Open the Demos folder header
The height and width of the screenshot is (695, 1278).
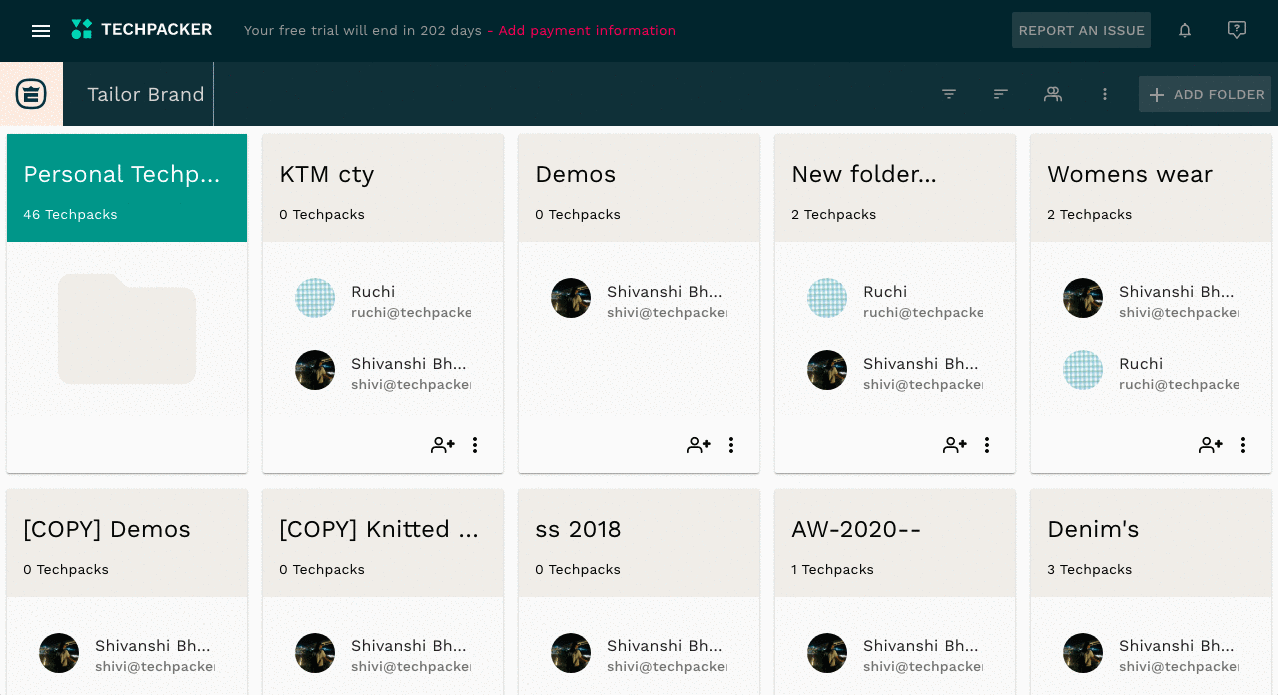coord(639,188)
